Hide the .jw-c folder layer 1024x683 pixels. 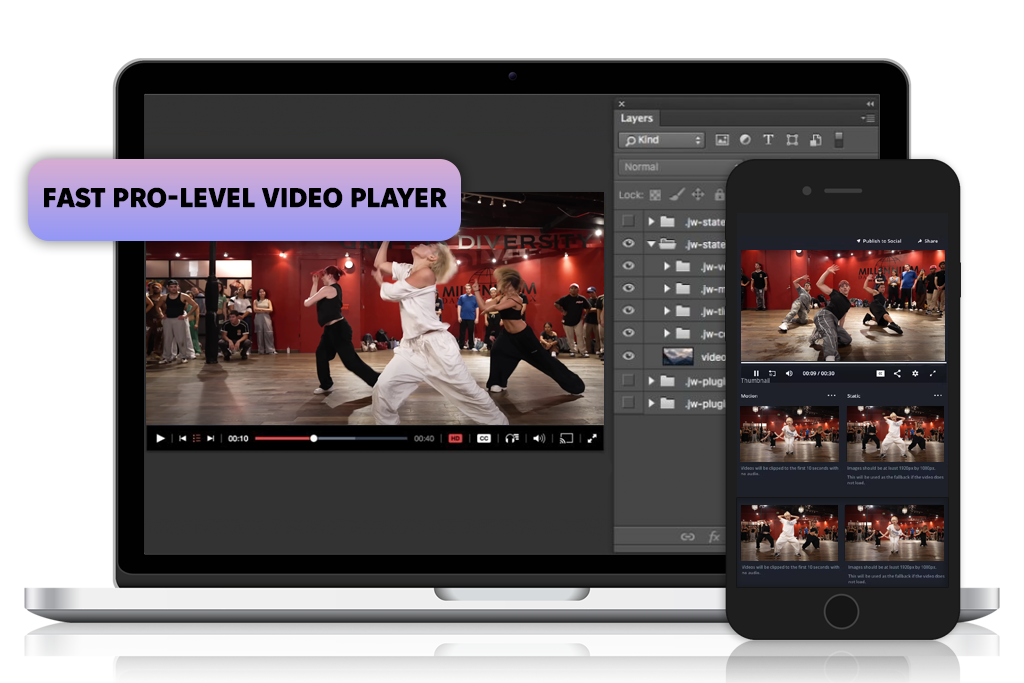click(628, 333)
